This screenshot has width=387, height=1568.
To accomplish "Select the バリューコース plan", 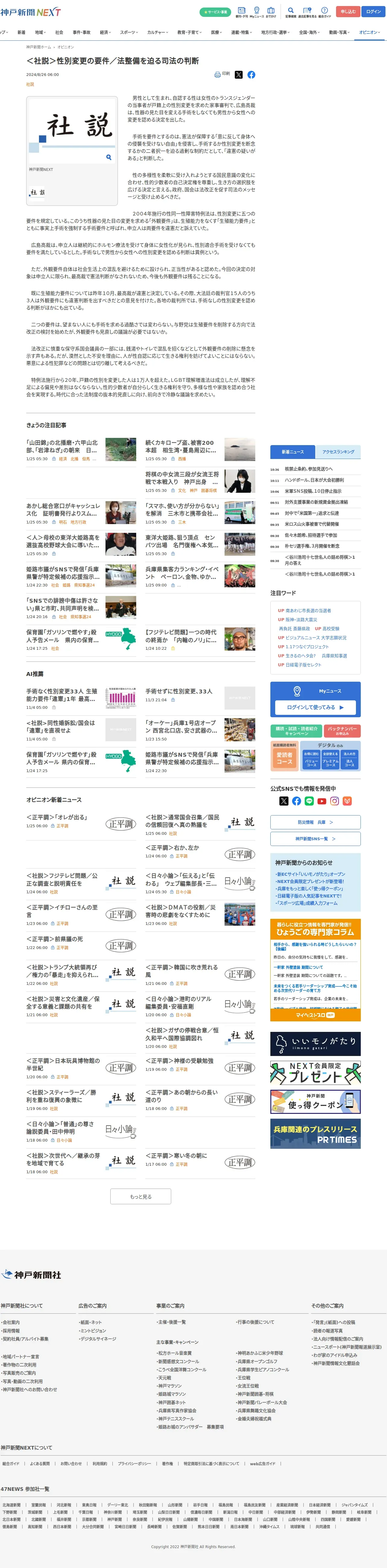I will [312, 759].
